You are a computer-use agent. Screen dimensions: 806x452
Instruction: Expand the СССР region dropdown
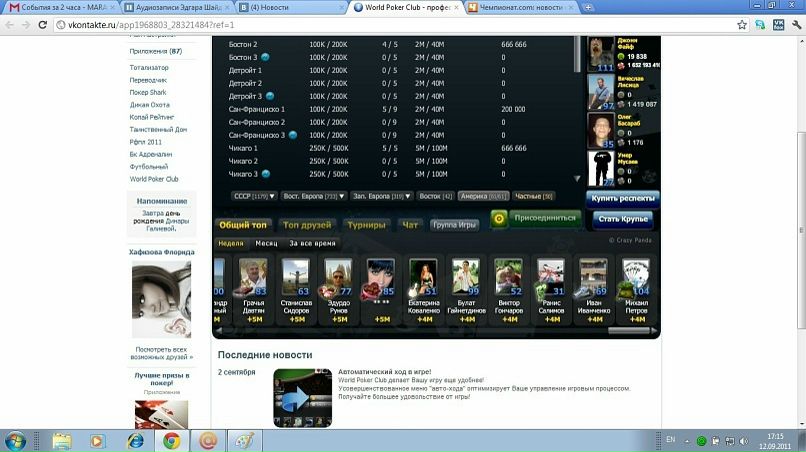[251, 197]
